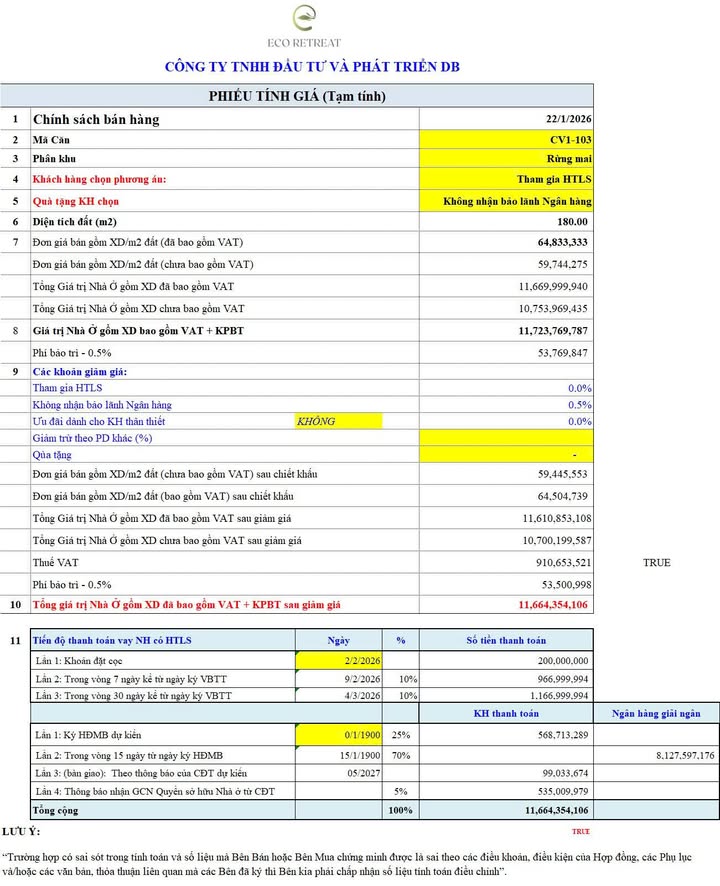Select the date cell 22/1/2026
Viewport: 720px width, 886px height.
pos(507,119)
